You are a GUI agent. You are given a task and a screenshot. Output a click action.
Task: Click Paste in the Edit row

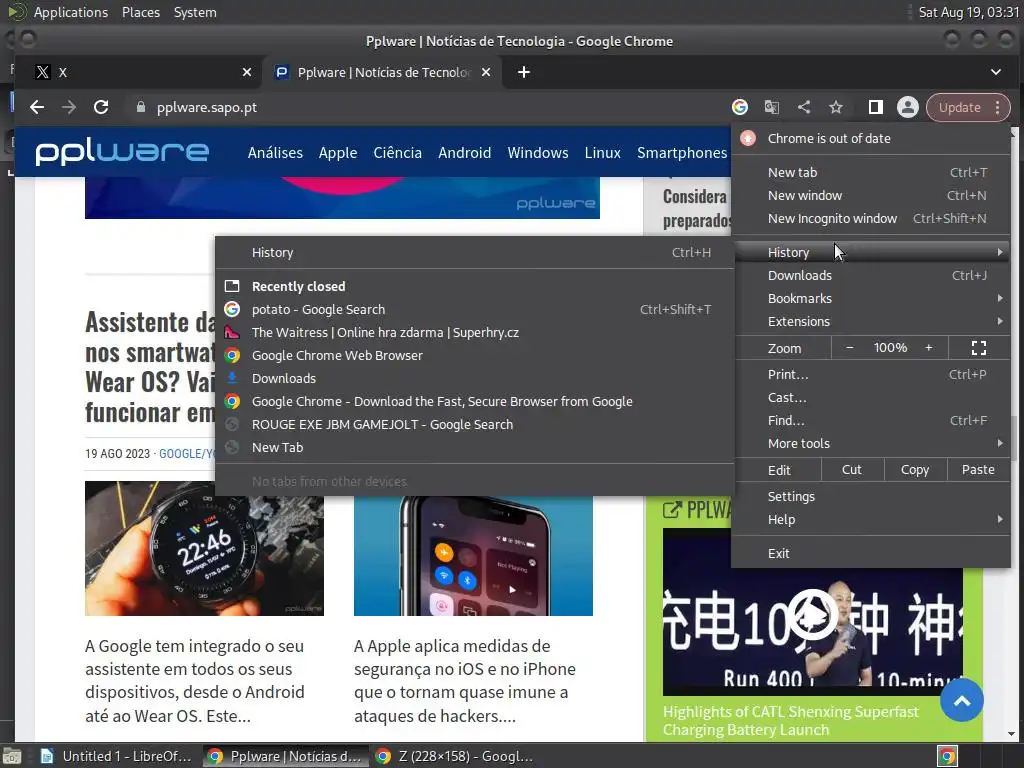[978, 470]
